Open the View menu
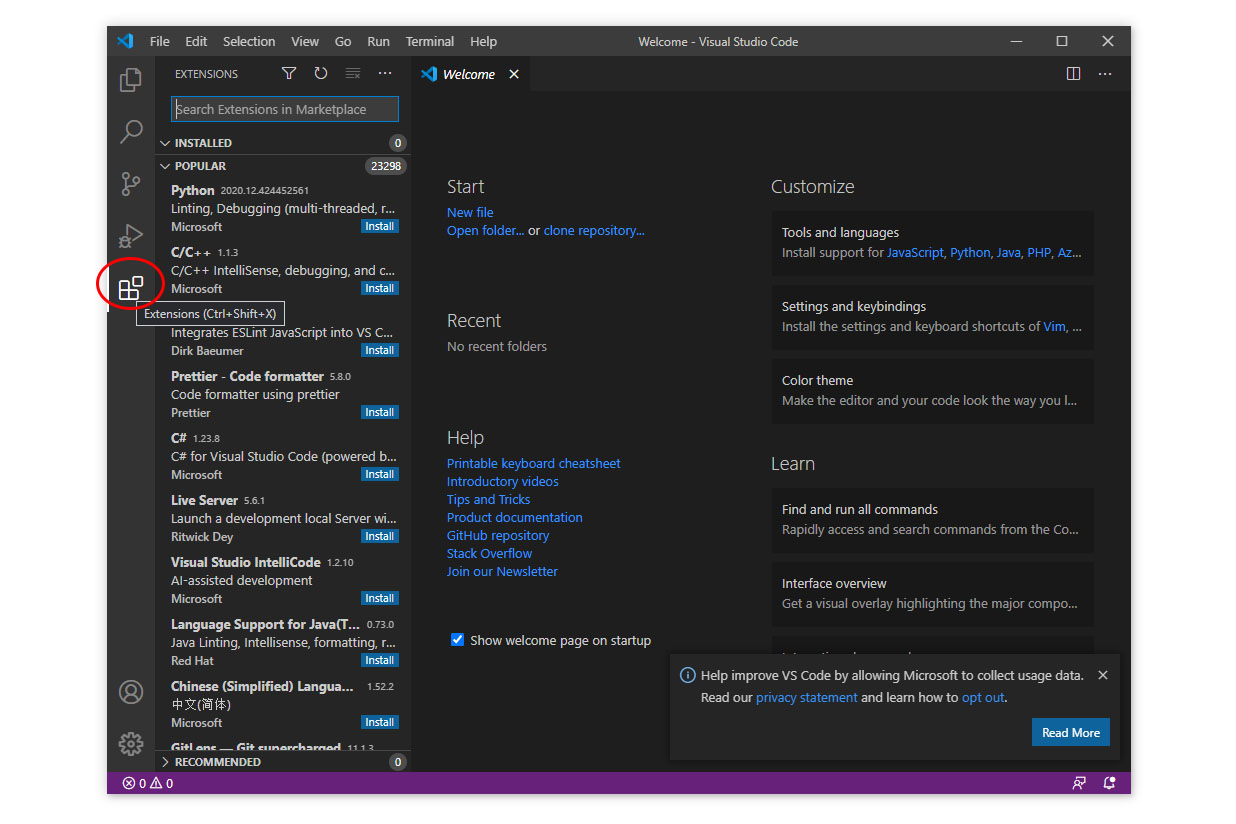Image resolution: width=1236 pixels, height=824 pixels. tap(305, 41)
